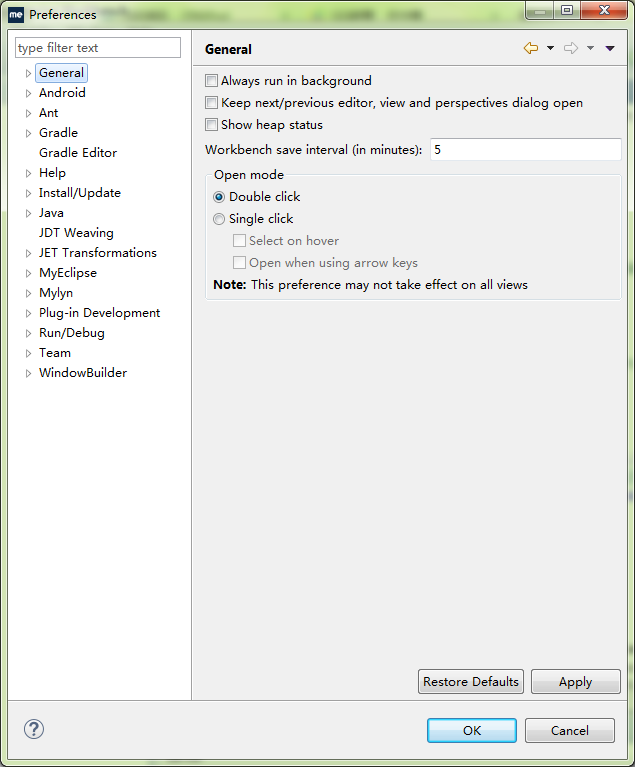Open the forward history dropdown arrow
This screenshot has height=767, width=635.
tap(590, 48)
